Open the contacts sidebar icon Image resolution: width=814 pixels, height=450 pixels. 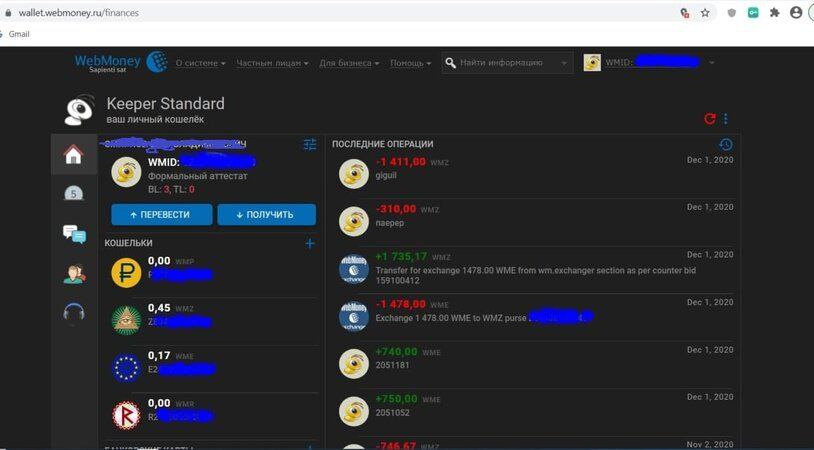coord(74,274)
